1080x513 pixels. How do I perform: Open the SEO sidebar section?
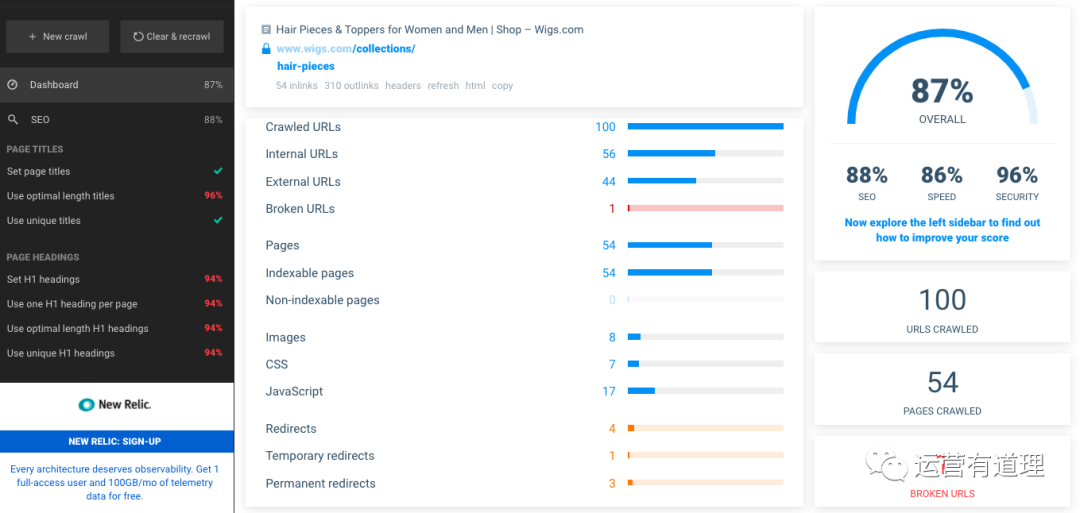(x=40, y=120)
